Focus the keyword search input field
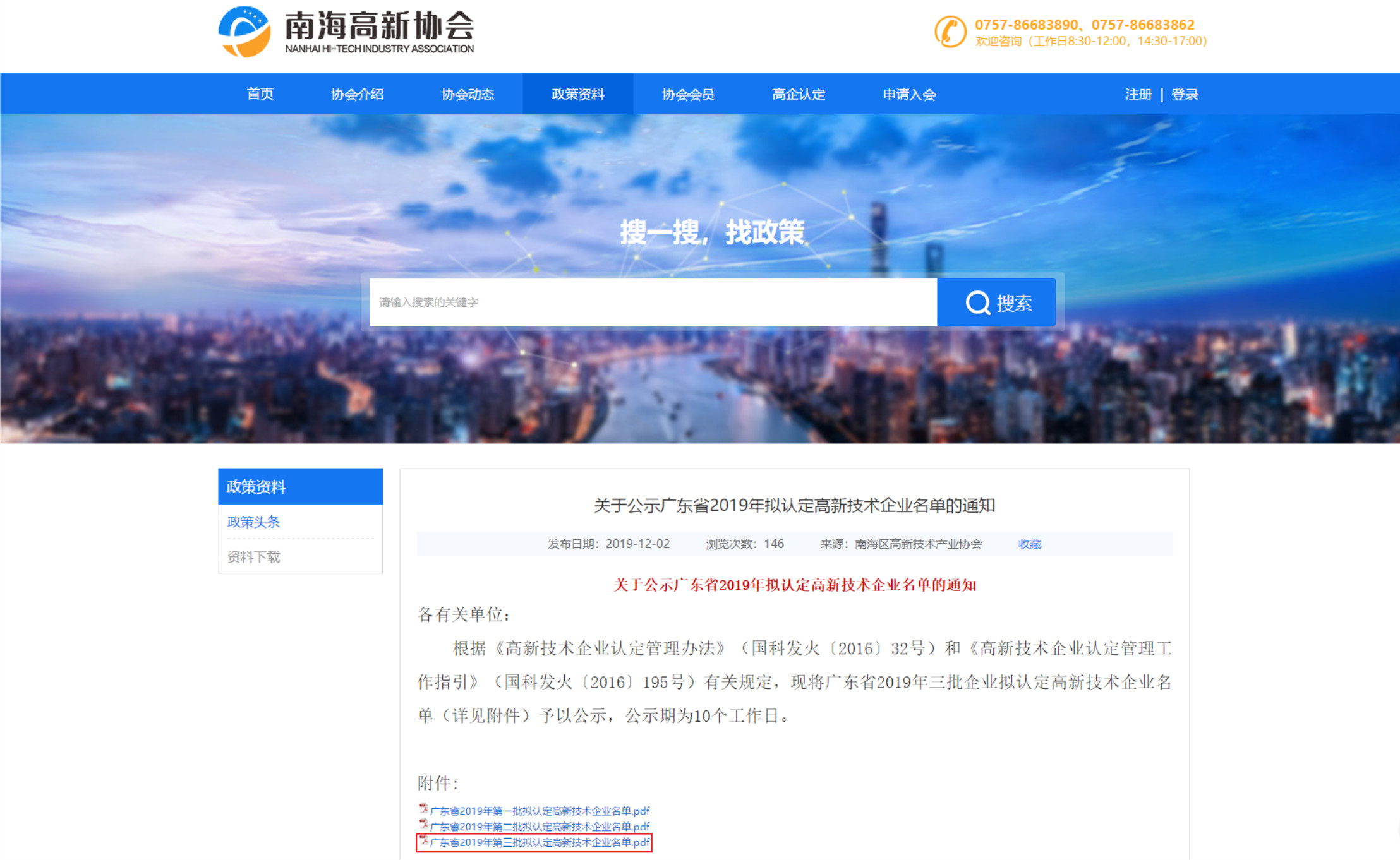 [653, 302]
